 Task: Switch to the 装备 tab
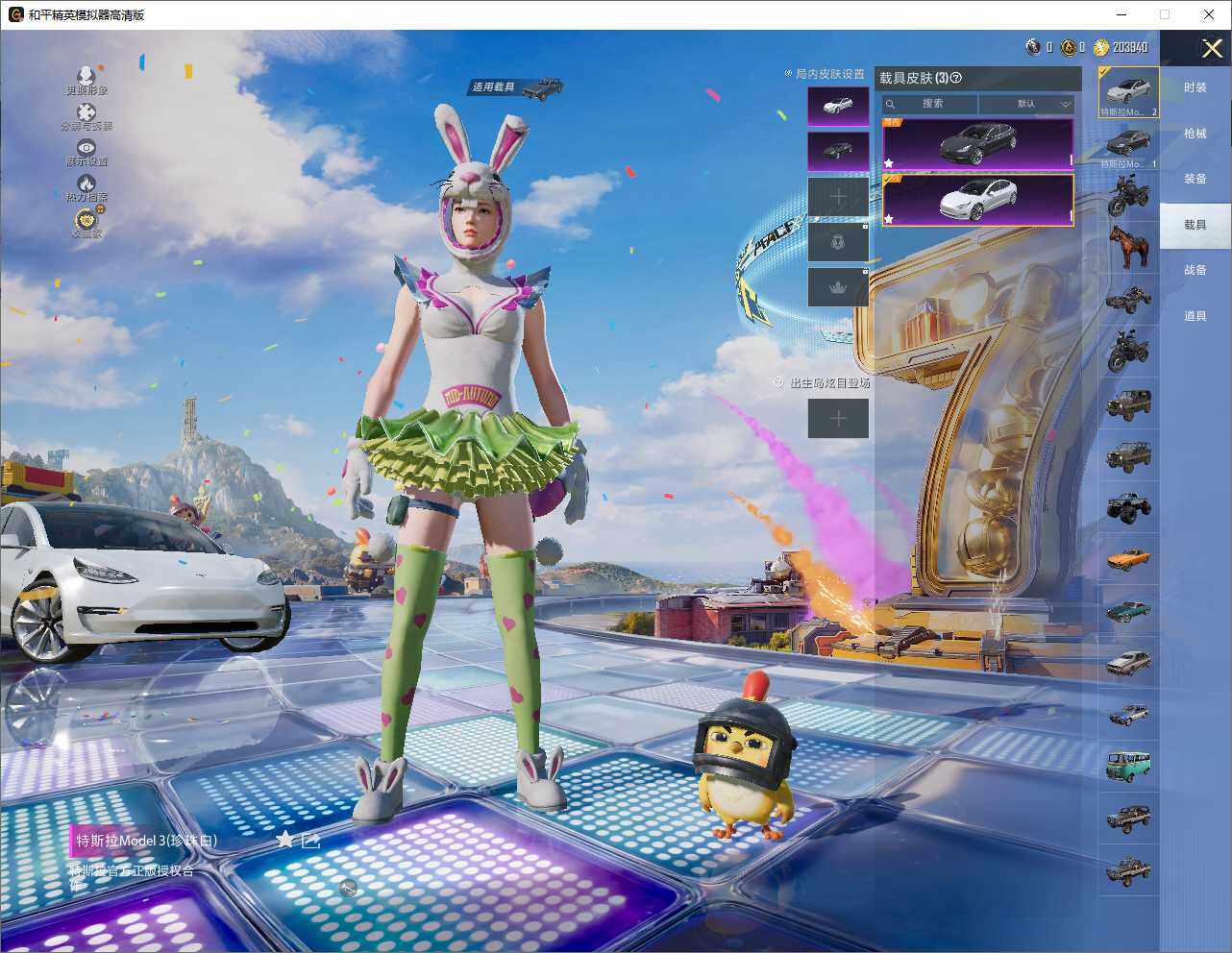click(x=1195, y=179)
